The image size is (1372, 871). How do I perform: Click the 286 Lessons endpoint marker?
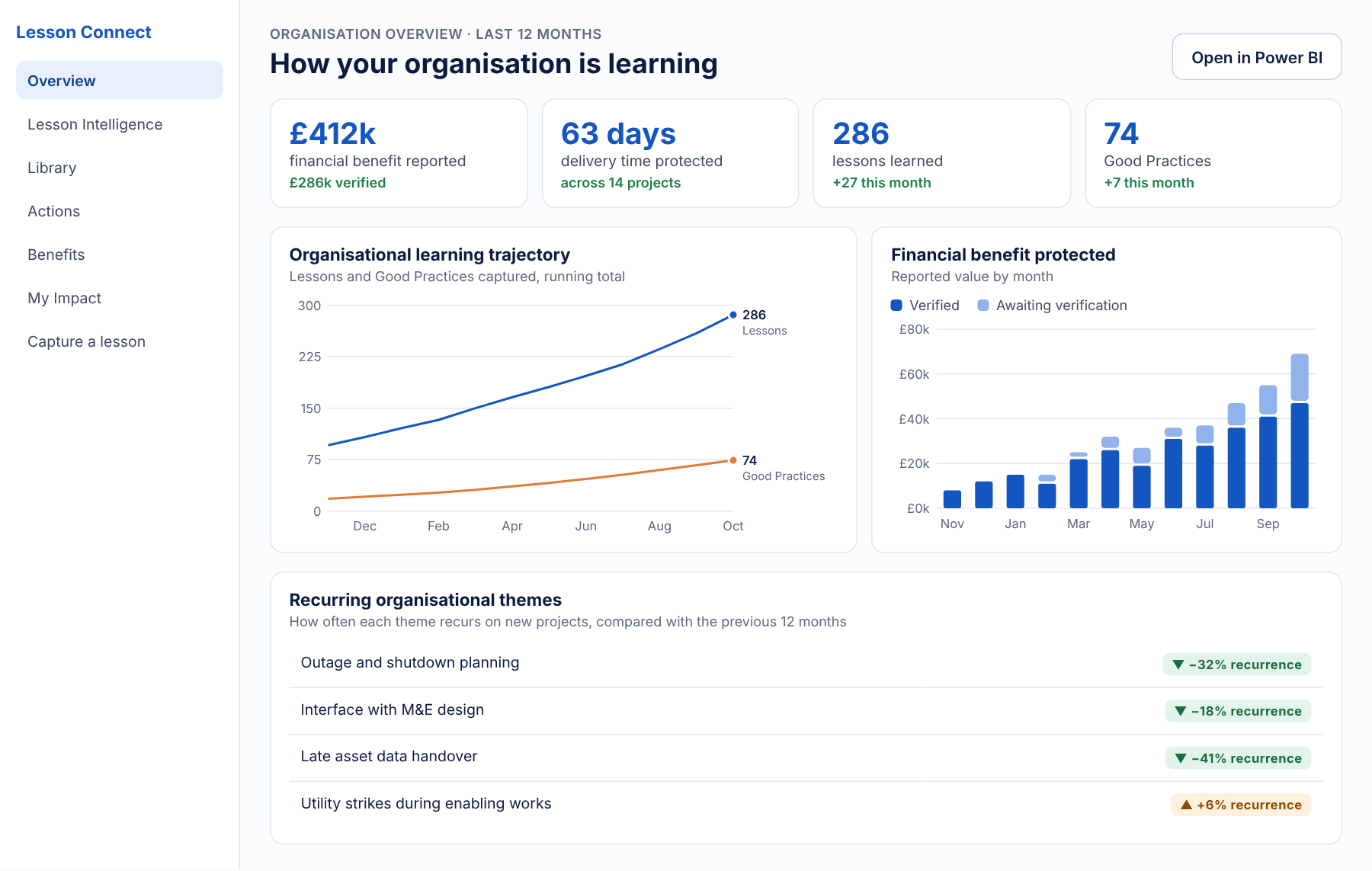pyautogui.click(x=733, y=315)
